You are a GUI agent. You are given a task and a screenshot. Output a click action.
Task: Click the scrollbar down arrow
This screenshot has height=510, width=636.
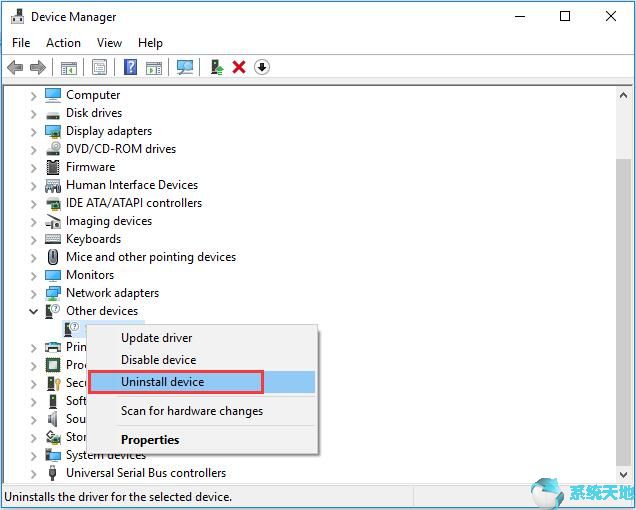click(x=623, y=474)
